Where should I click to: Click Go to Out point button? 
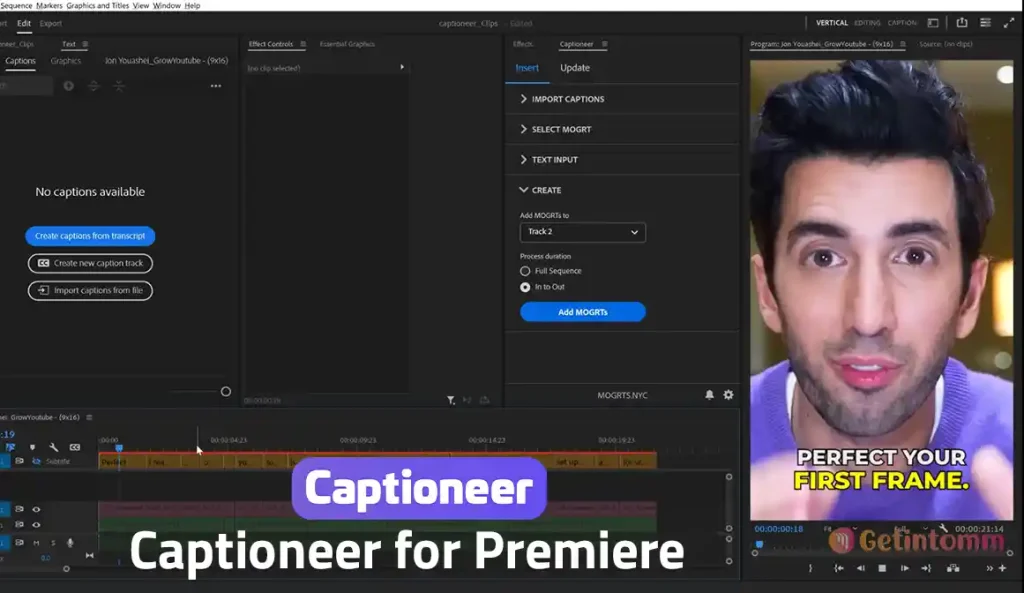coord(926,568)
